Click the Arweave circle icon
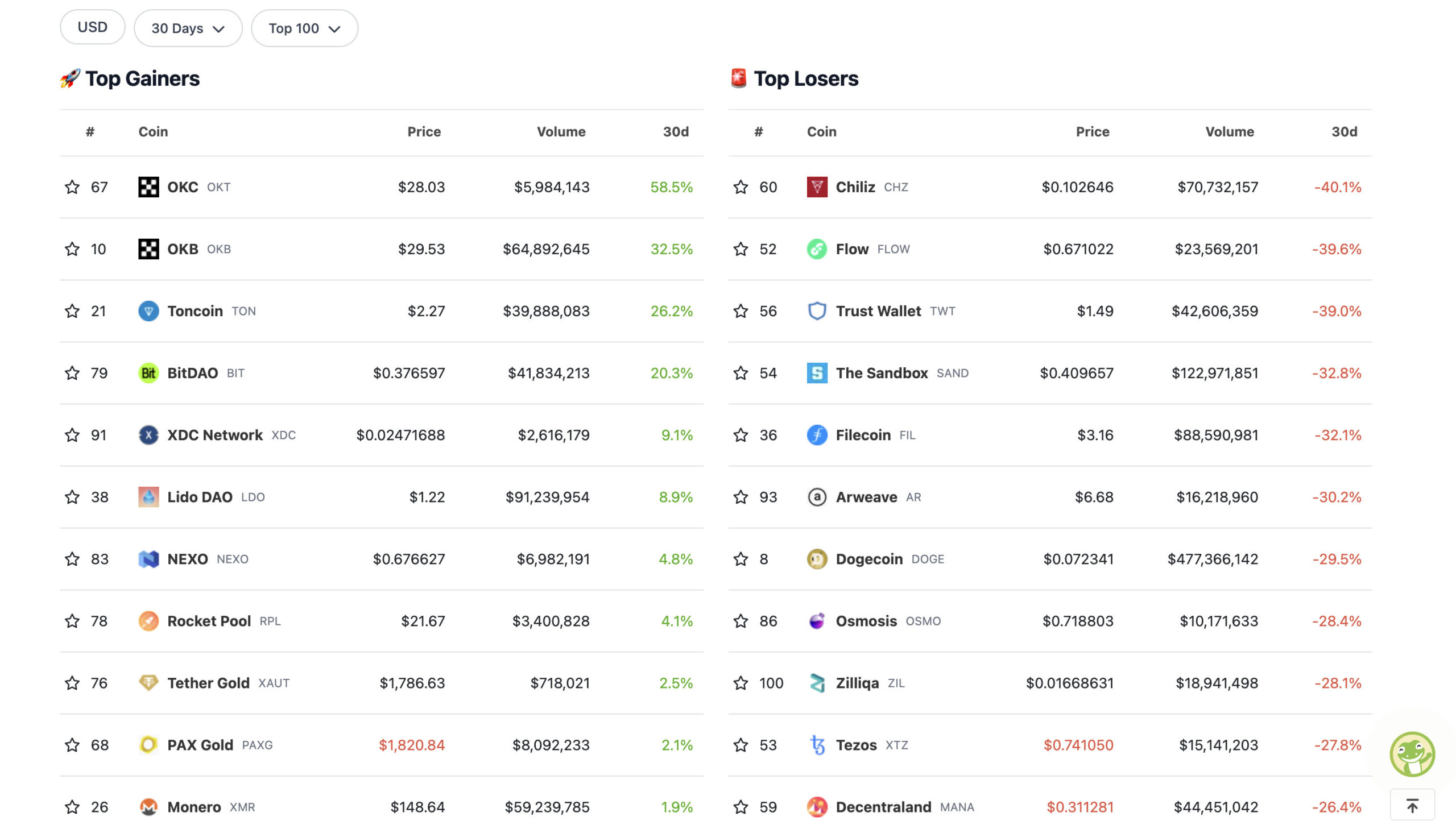Viewport: 1456px width, 837px height. [x=817, y=498]
